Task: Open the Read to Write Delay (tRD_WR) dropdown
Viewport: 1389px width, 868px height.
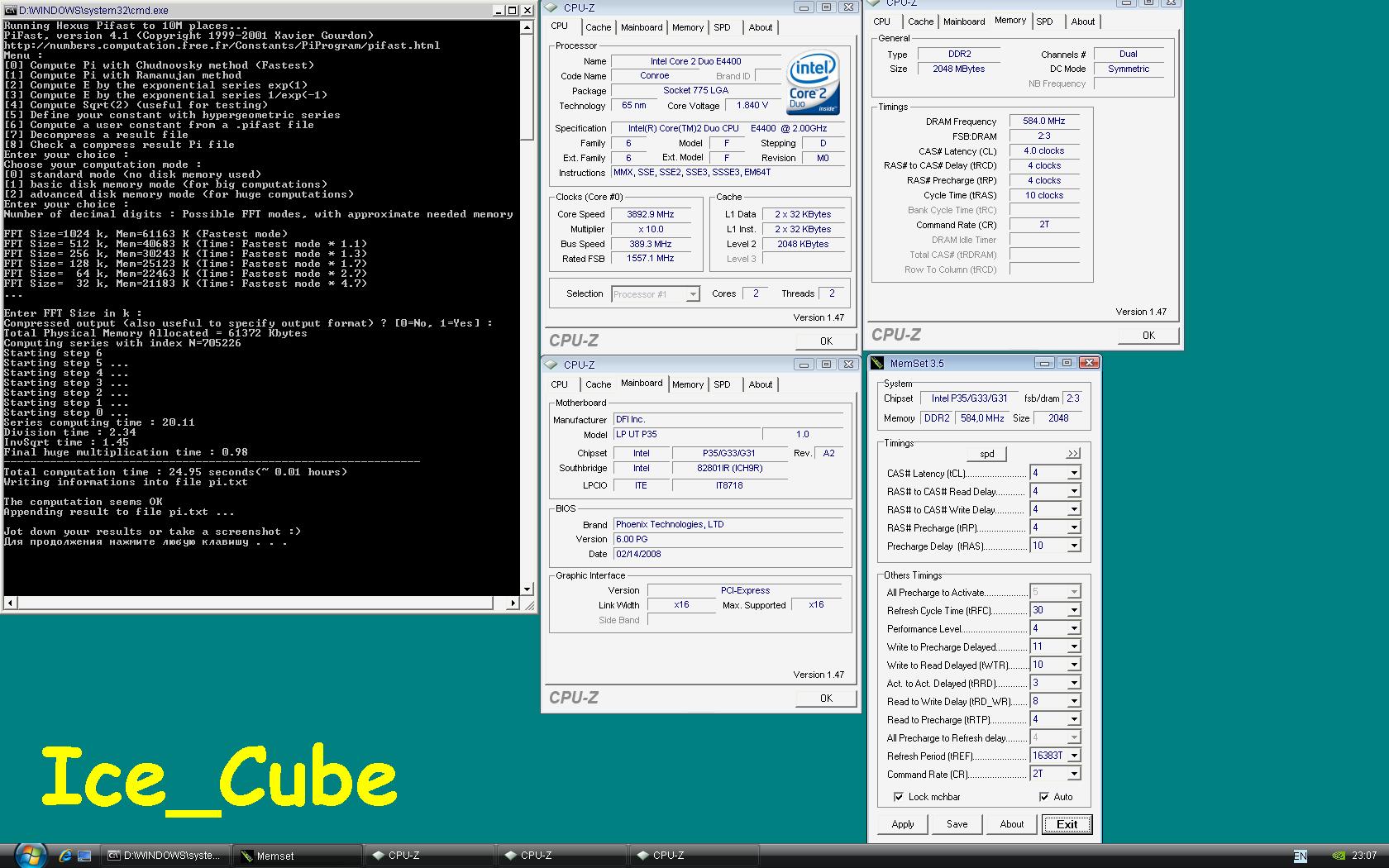Action: (1074, 702)
